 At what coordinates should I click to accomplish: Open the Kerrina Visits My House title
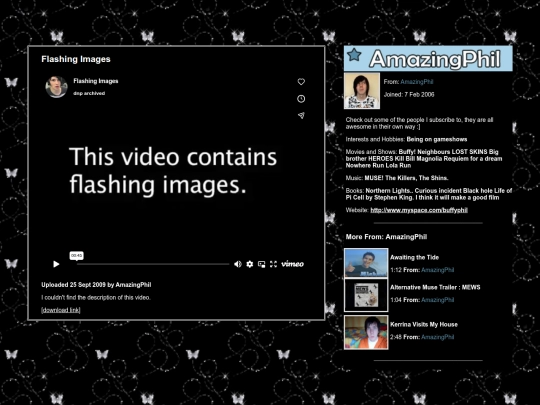(x=424, y=324)
